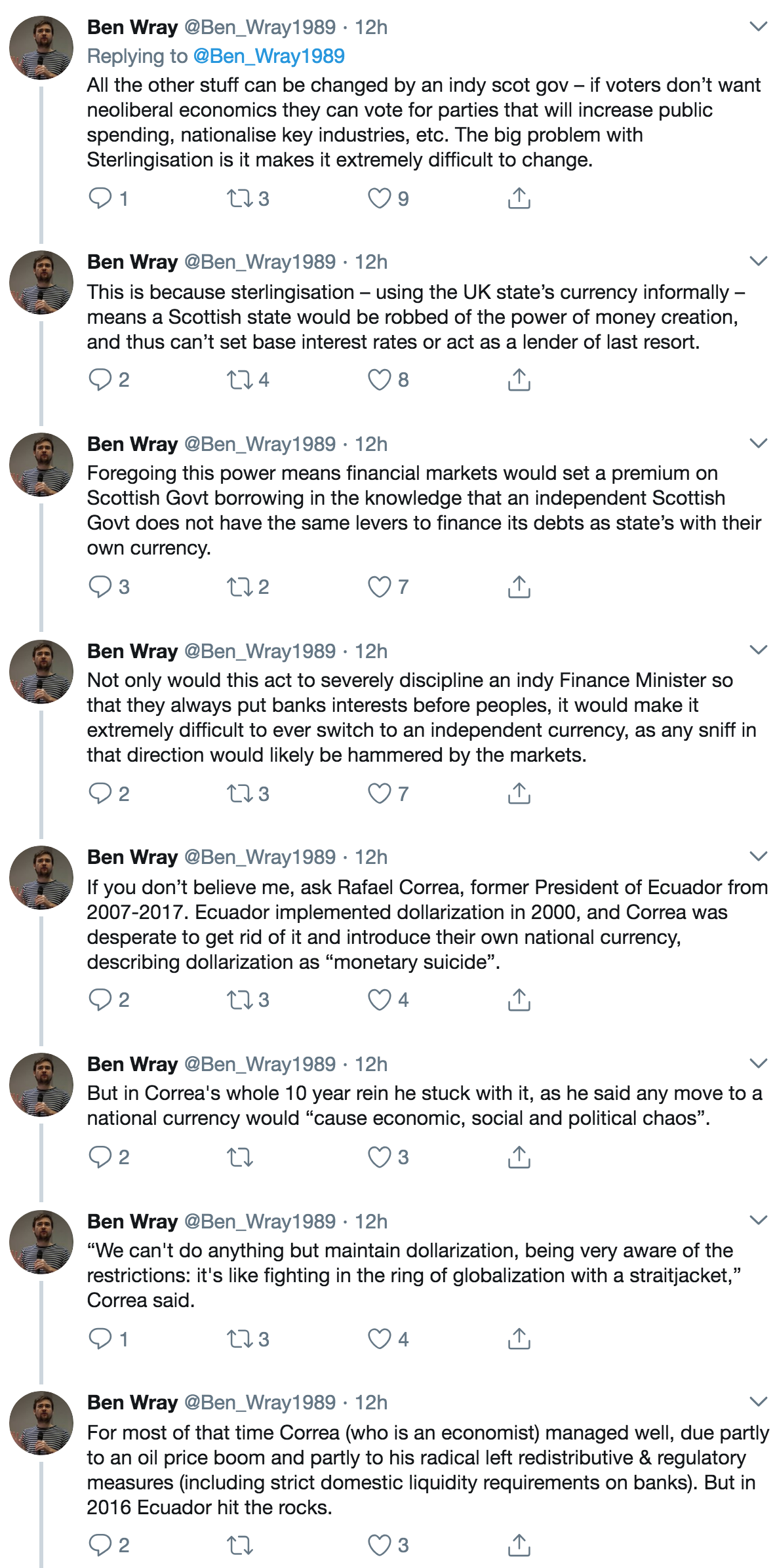Open the replied-to @Ben_Wray1989 mention link
The width and height of the screenshot is (775, 1568).
tap(269, 56)
